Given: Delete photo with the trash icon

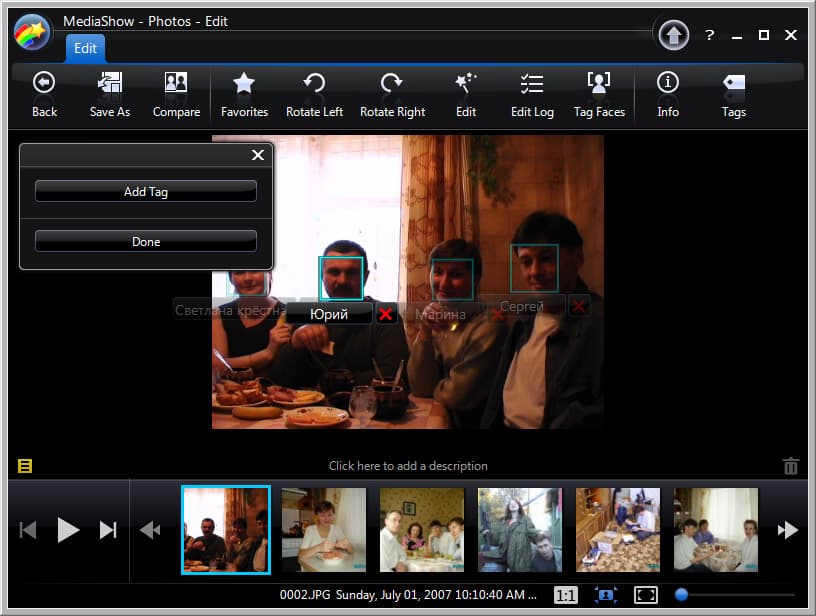Looking at the screenshot, I should pyautogui.click(x=790, y=466).
